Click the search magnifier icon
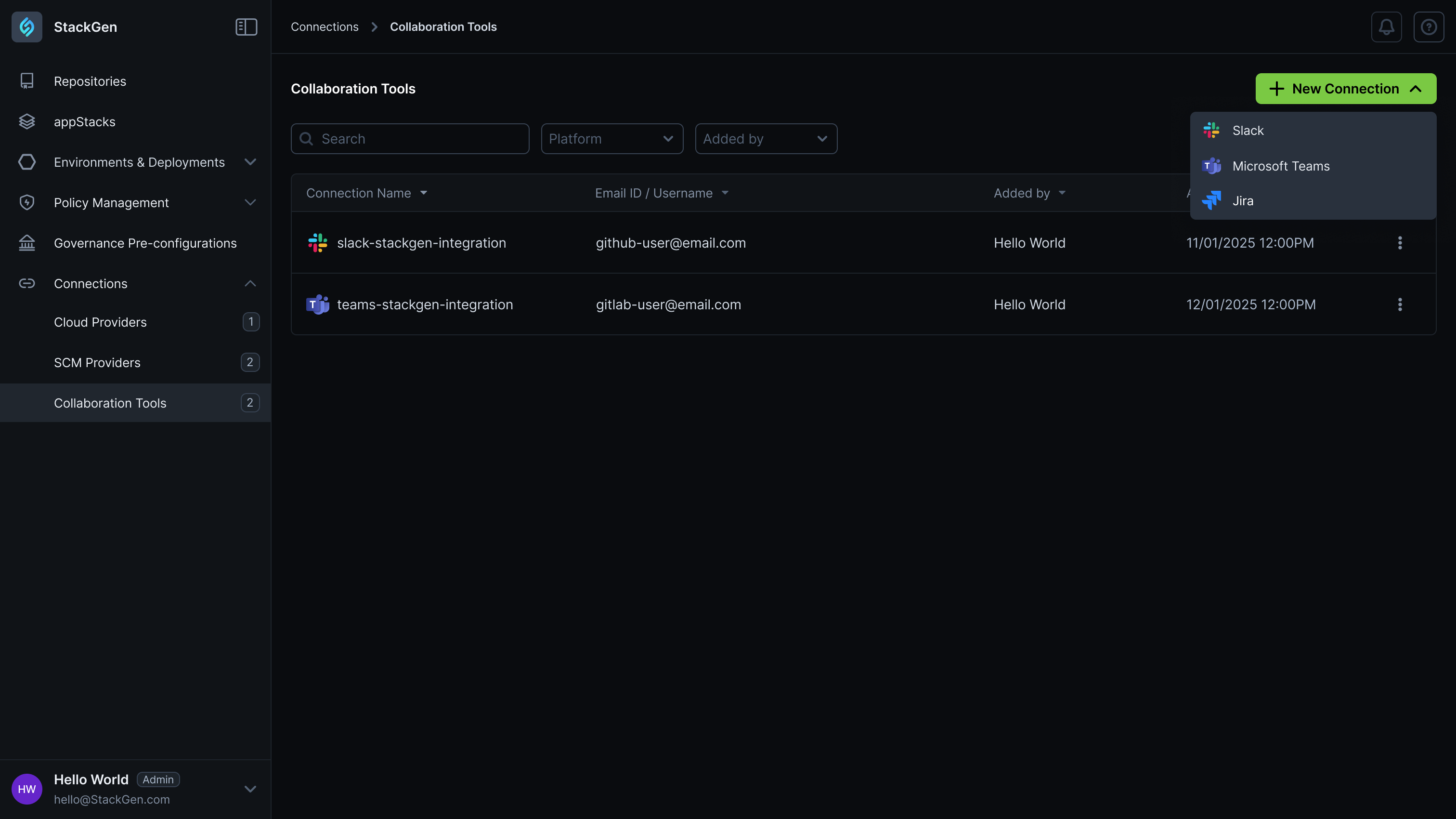1456x819 pixels. tap(306, 139)
